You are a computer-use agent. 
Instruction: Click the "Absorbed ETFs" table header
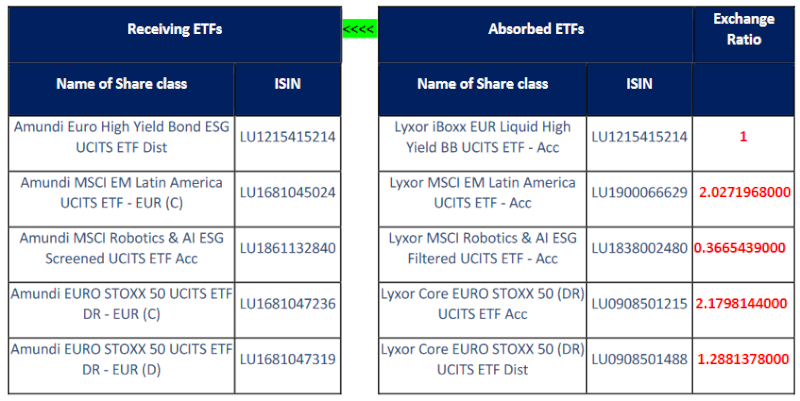point(536,29)
